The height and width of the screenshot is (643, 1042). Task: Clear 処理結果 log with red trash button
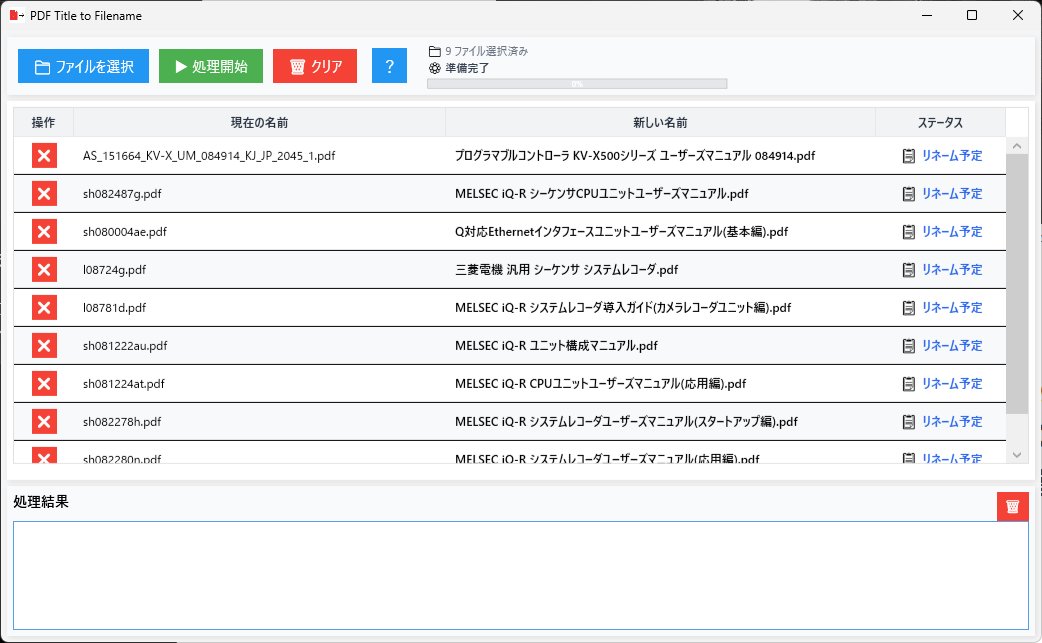[1013, 506]
